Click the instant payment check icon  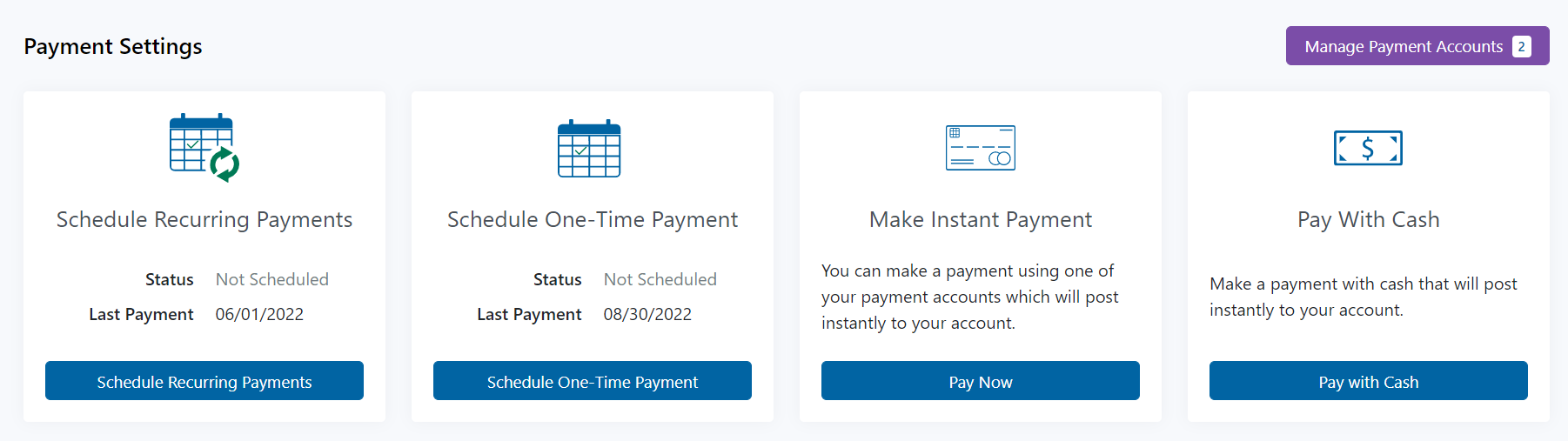(981, 148)
